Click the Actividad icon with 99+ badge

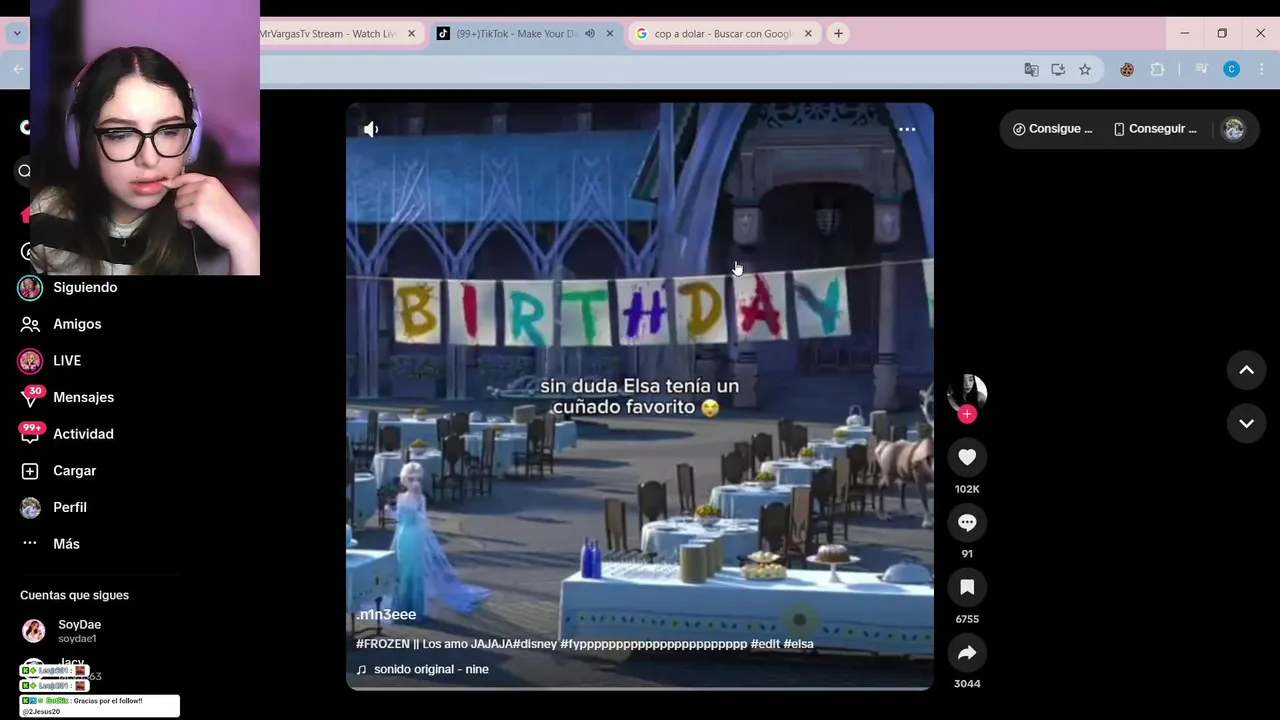30,434
